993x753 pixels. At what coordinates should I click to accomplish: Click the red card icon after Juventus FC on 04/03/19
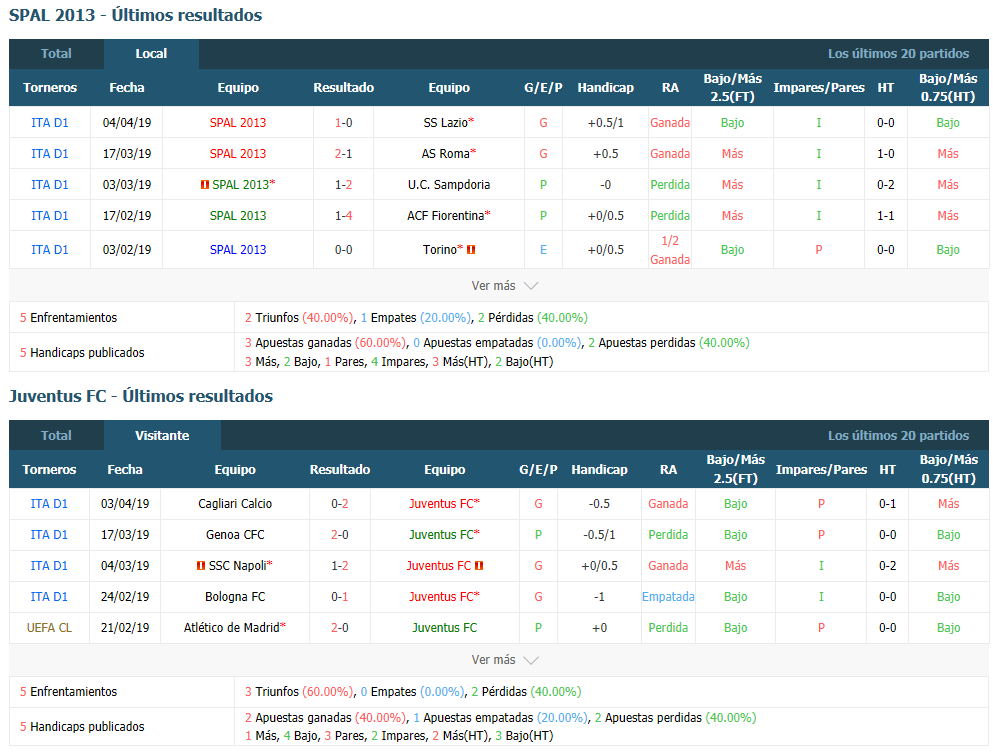pyautogui.click(x=479, y=566)
